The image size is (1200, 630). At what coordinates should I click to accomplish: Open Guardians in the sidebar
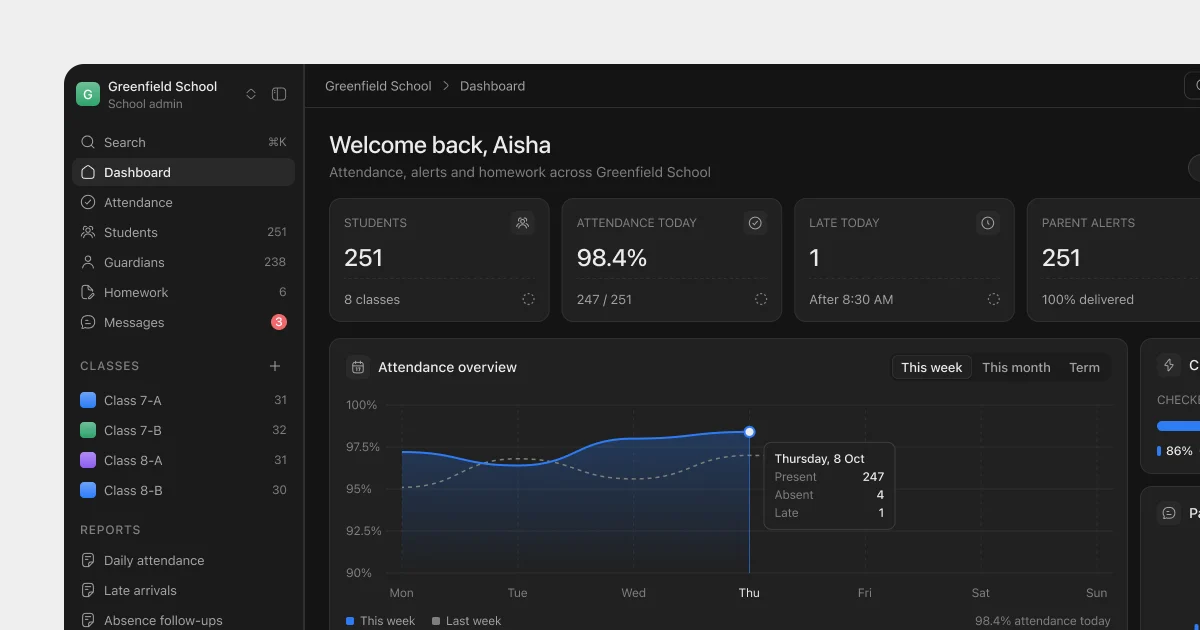coord(183,262)
